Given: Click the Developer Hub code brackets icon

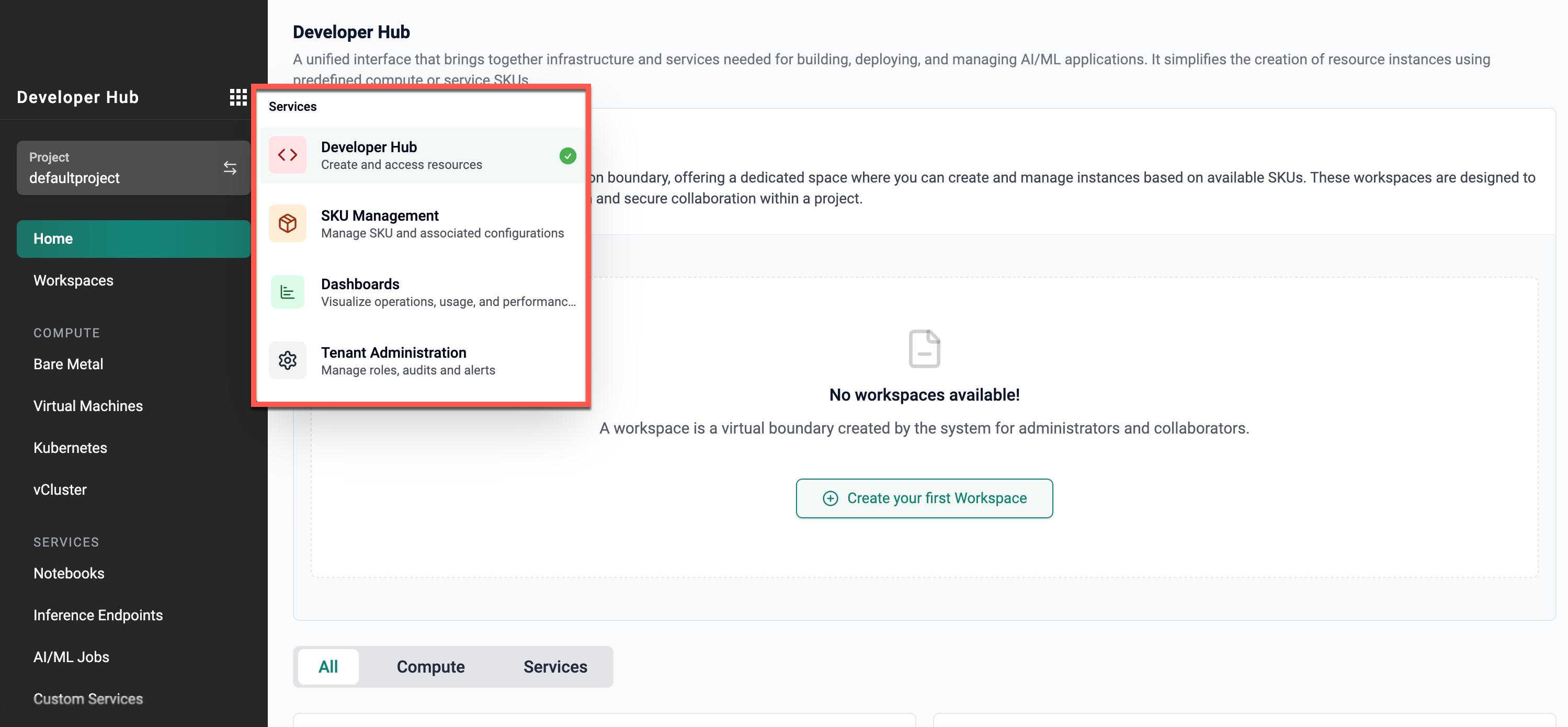Looking at the screenshot, I should (287, 155).
